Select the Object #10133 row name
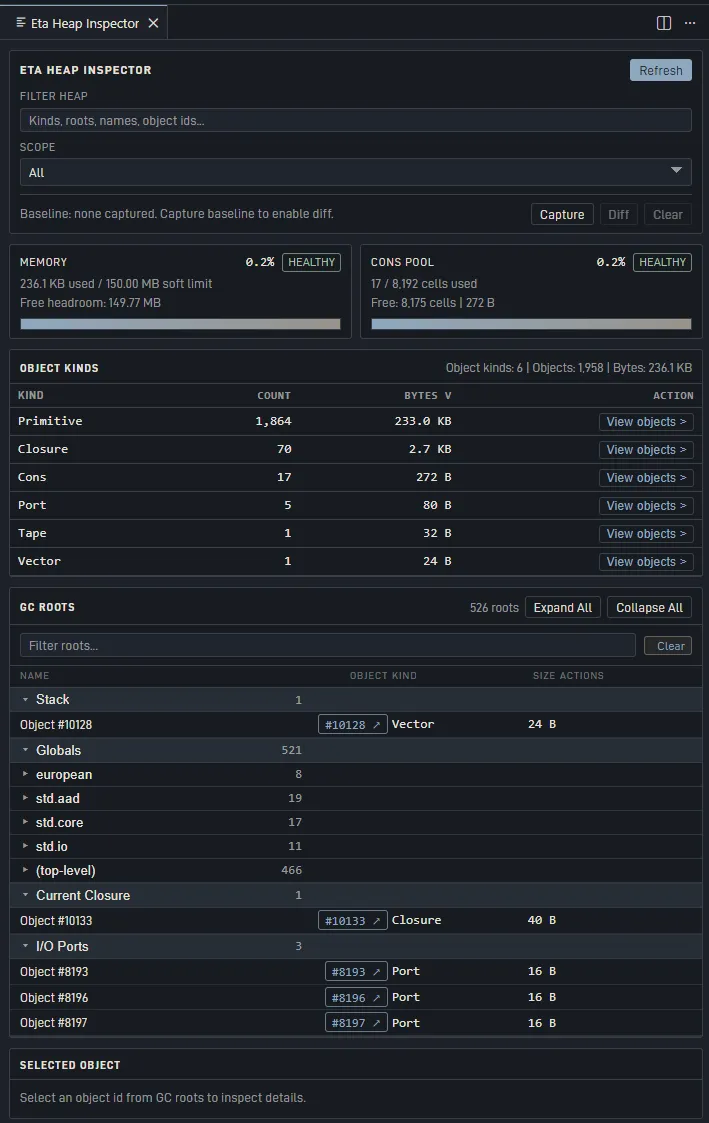This screenshot has height=1123, width=709. tap(56, 920)
